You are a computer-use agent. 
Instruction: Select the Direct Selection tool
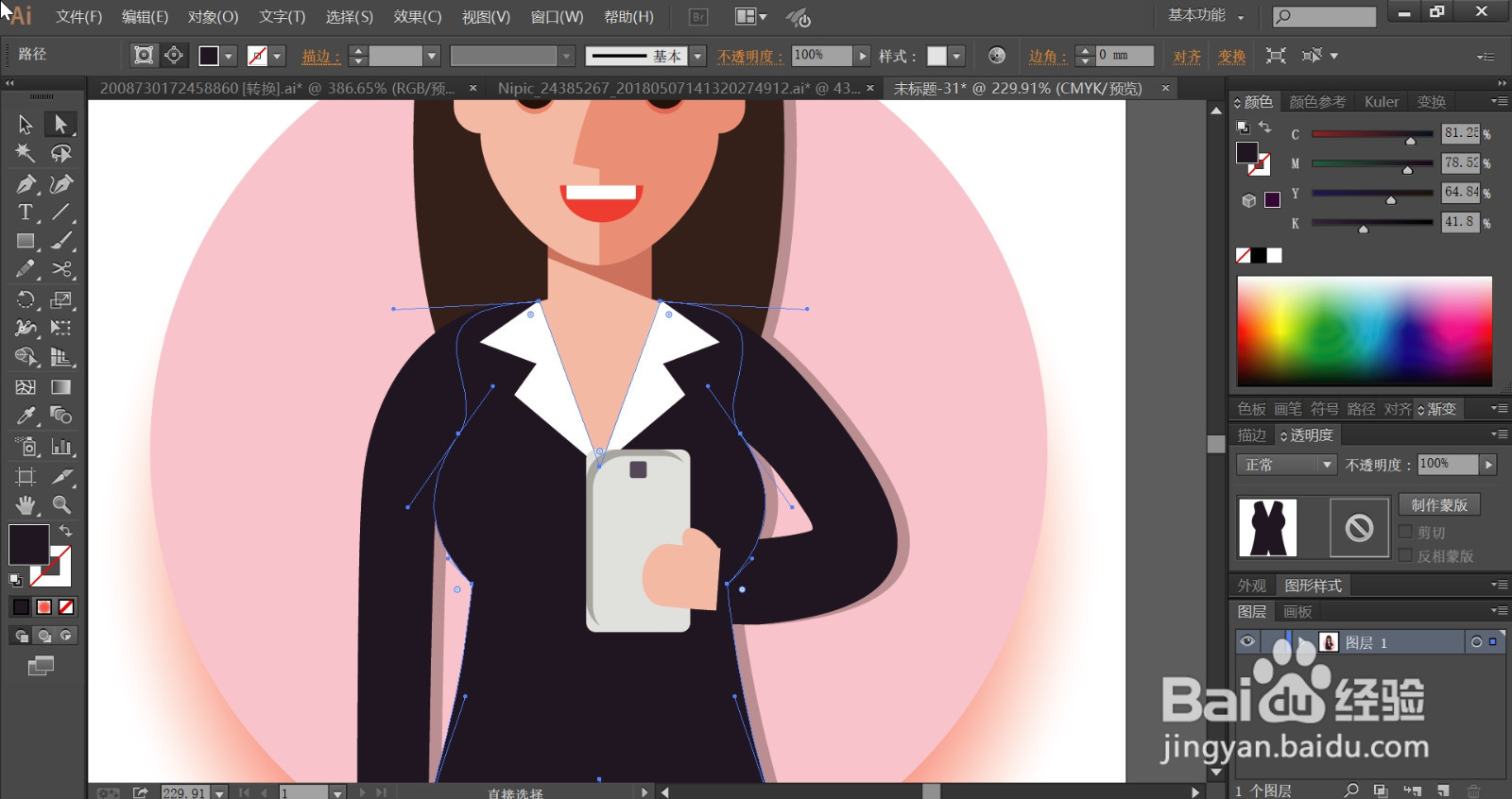pos(61,125)
